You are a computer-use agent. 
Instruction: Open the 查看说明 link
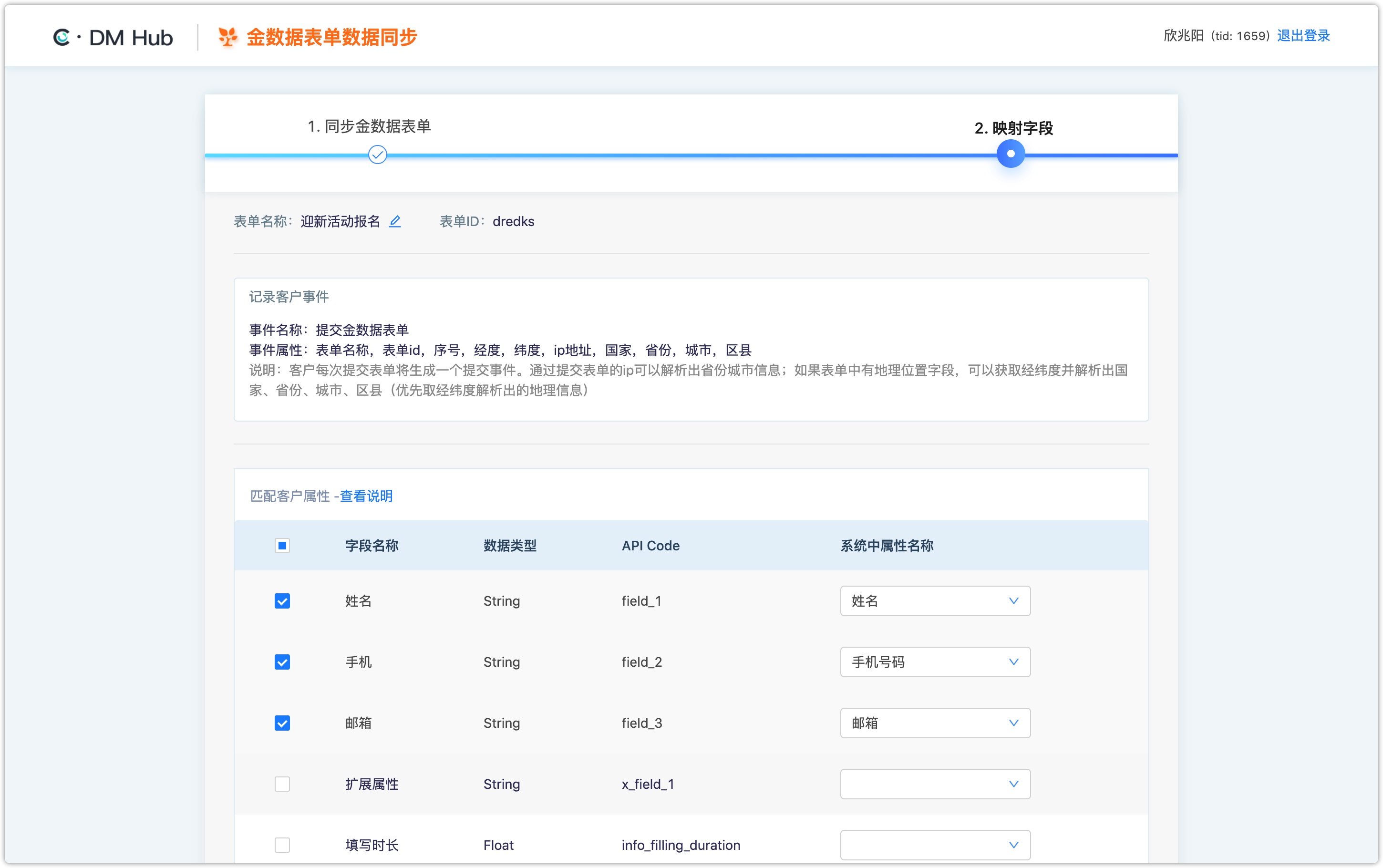(x=366, y=496)
